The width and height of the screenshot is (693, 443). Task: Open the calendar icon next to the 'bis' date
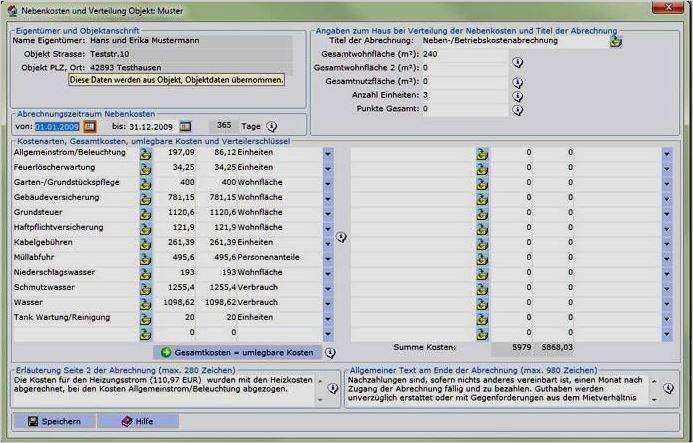[186, 126]
